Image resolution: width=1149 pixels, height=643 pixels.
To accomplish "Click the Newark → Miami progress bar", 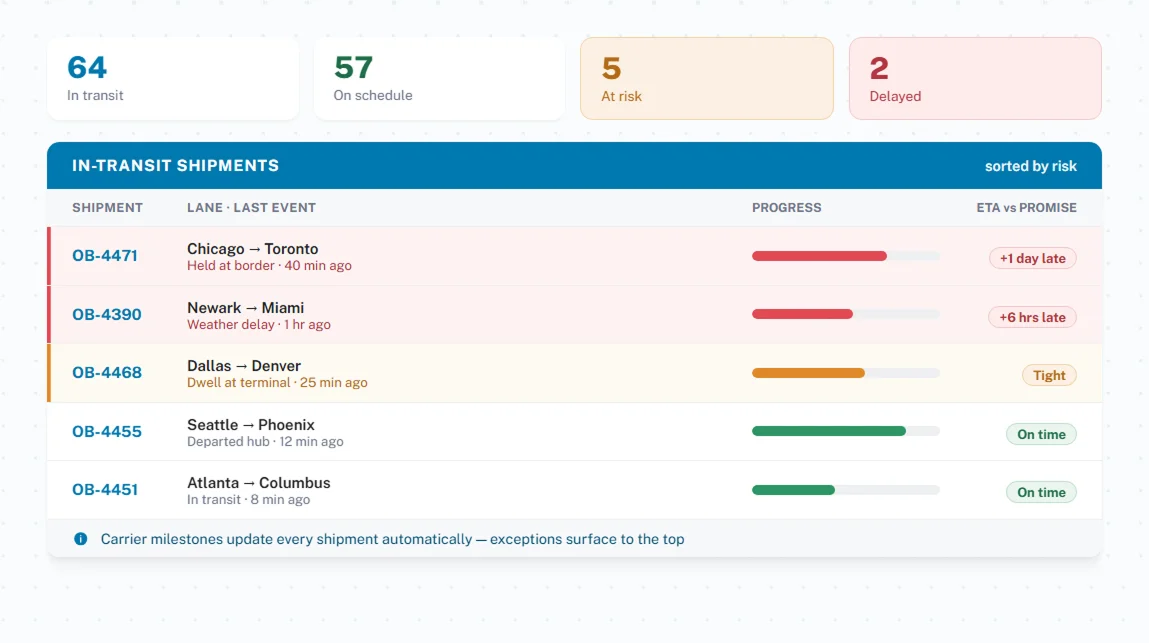I will click(846, 314).
